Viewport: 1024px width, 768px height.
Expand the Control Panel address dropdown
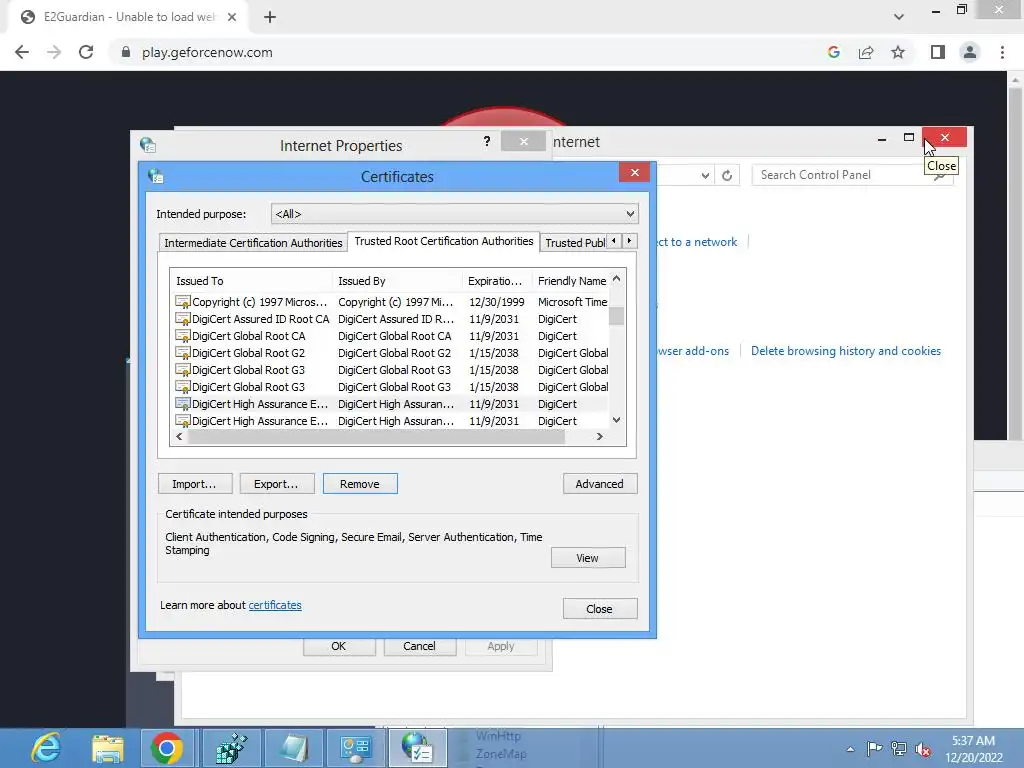tap(705, 175)
